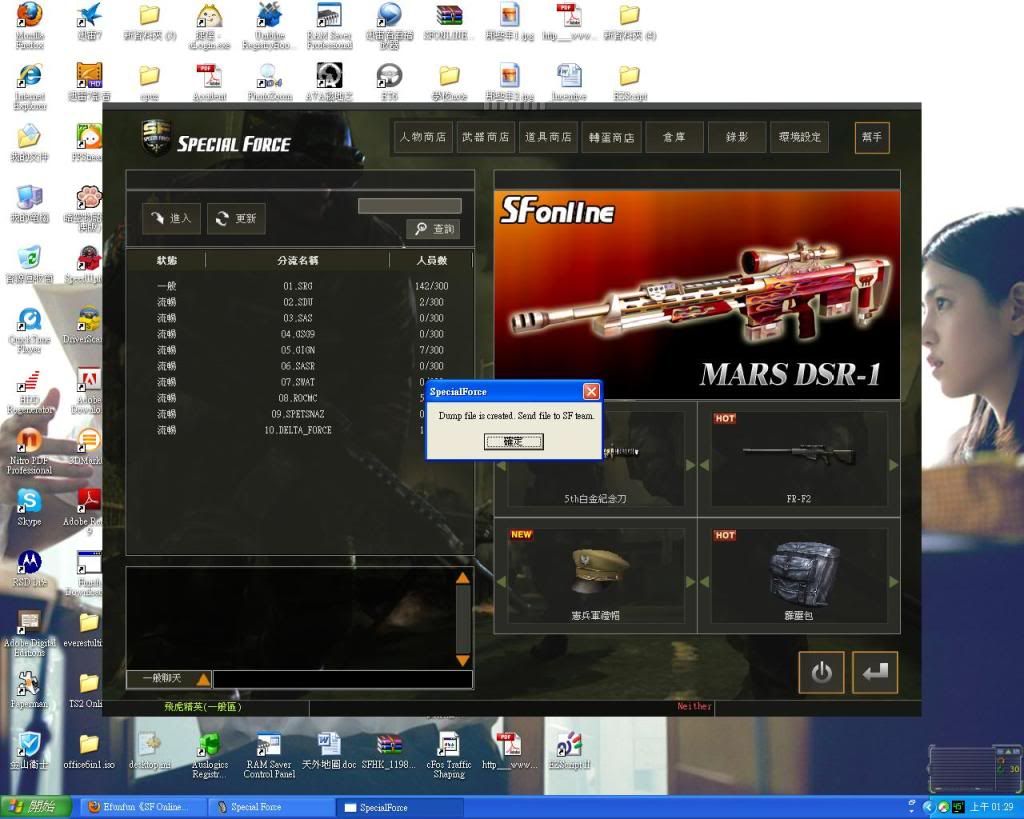The image size is (1024, 819).
Task: Confirm the dump file dialog with 確定
Action: (513, 442)
